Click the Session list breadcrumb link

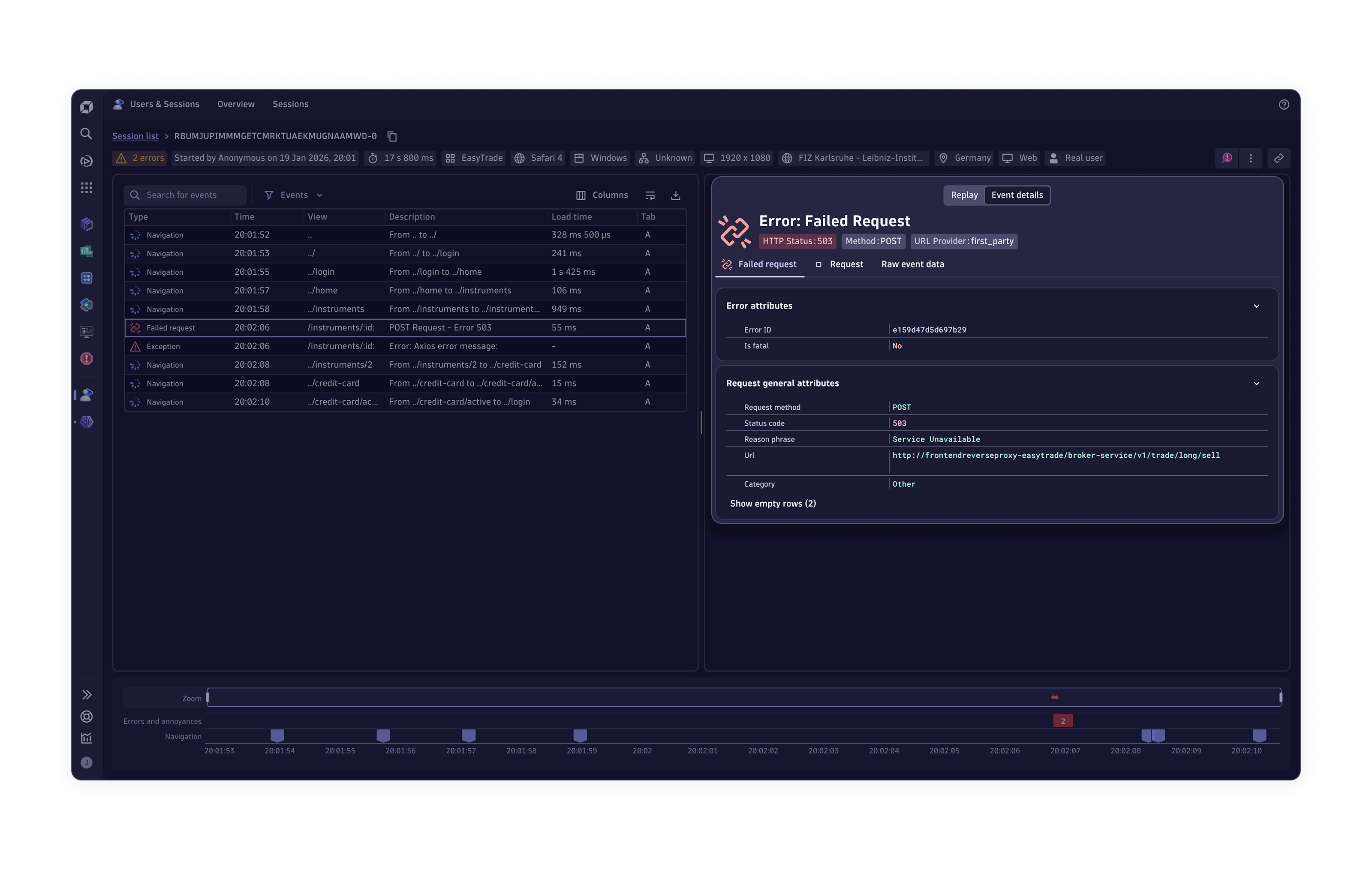135,136
